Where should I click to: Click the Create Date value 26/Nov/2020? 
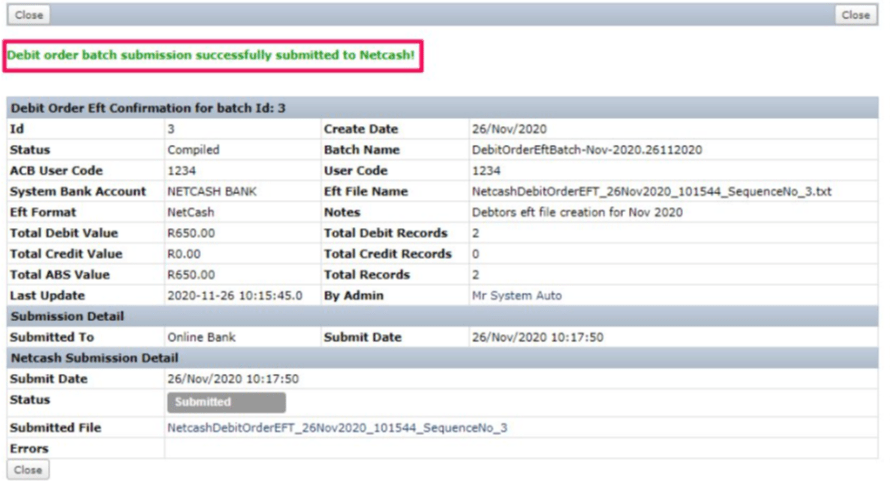(x=507, y=129)
